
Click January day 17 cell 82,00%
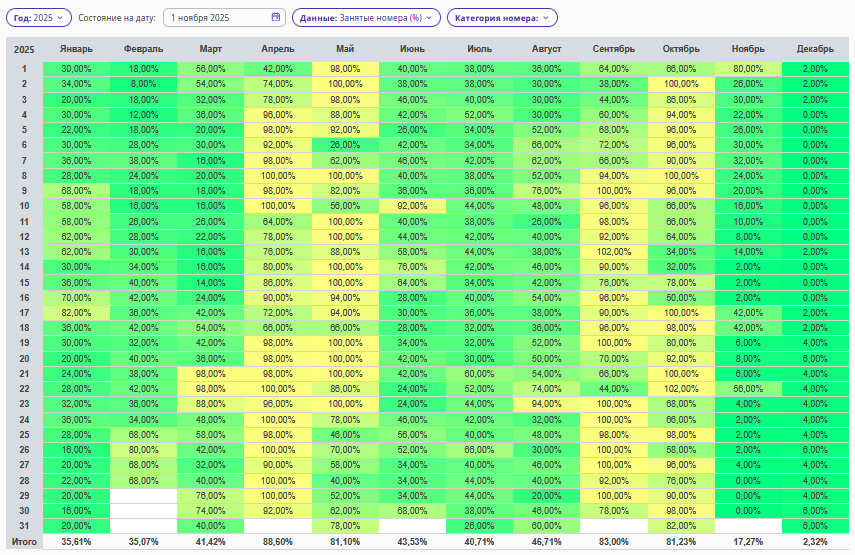point(76,313)
